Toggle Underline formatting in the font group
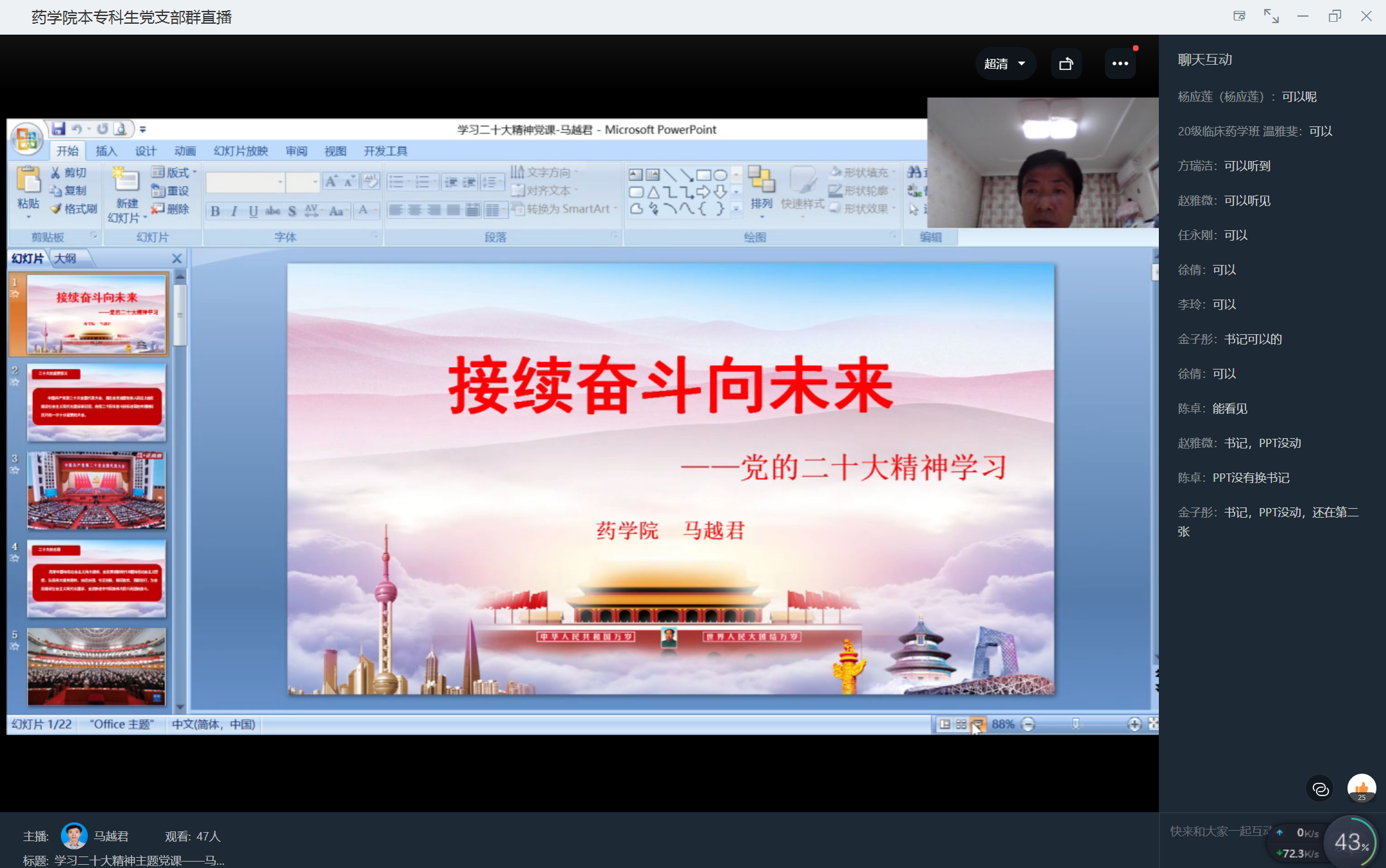1386x868 pixels. pyautogui.click(x=253, y=211)
